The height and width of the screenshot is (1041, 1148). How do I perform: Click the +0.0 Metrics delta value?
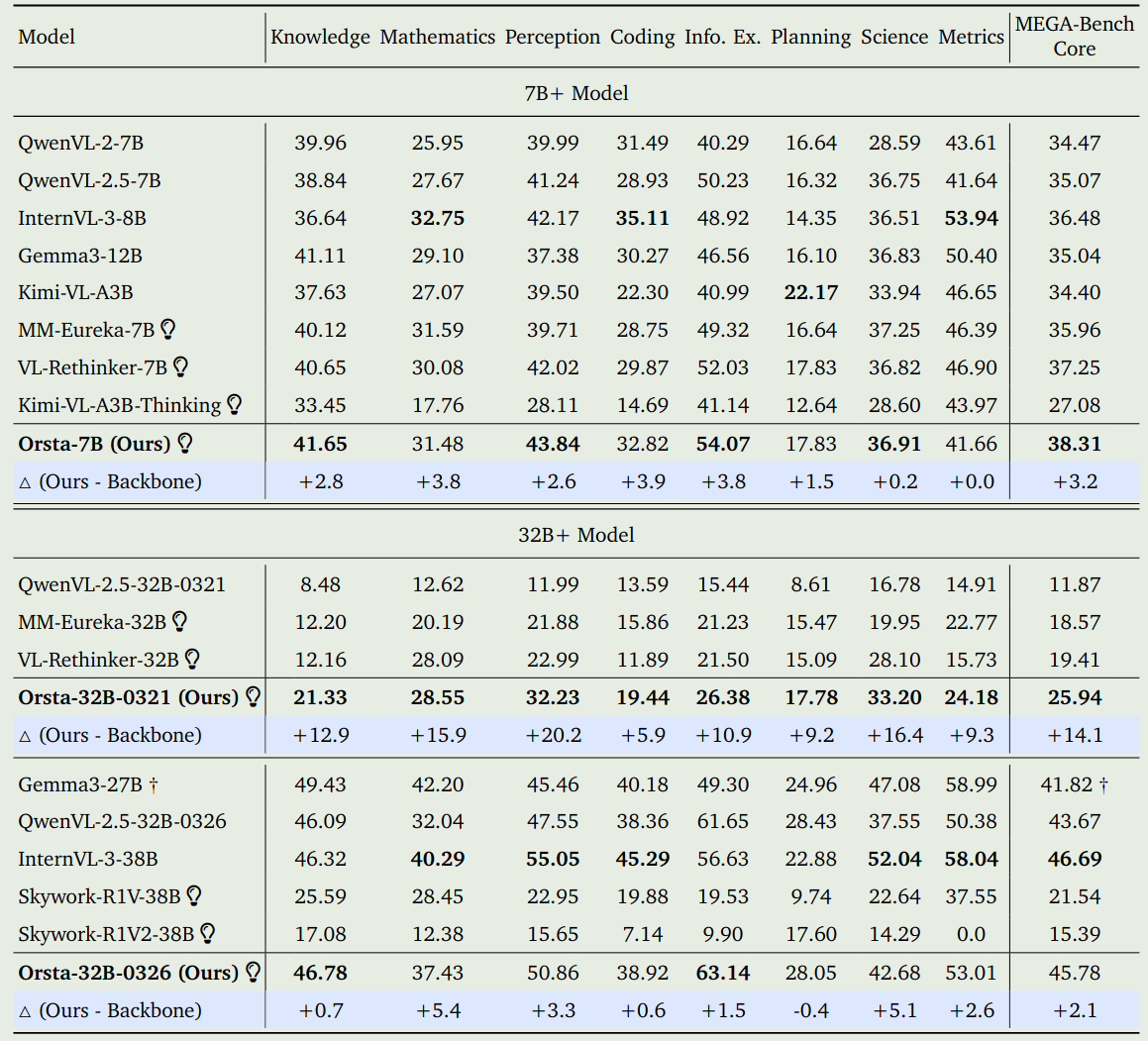pyautogui.click(x=972, y=481)
